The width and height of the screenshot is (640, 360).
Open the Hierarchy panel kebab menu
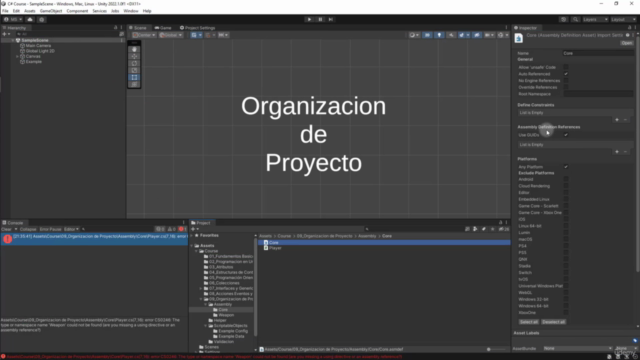pyautogui.click(x=121, y=28)
